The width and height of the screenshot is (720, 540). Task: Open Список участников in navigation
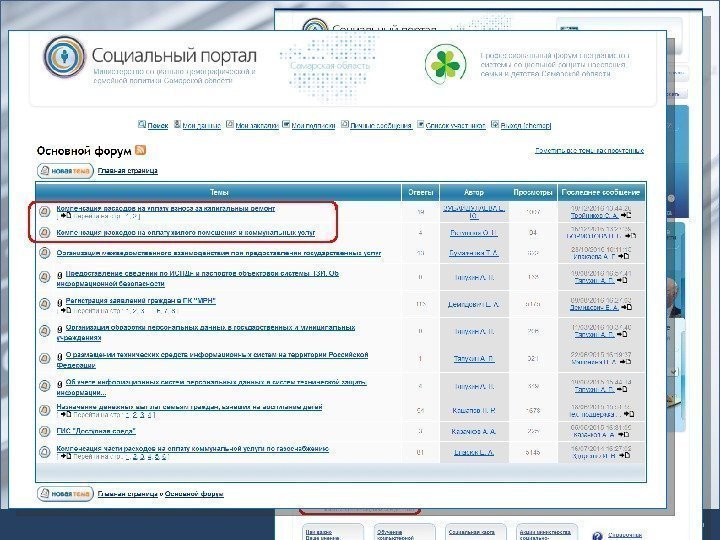coord(456,125)
